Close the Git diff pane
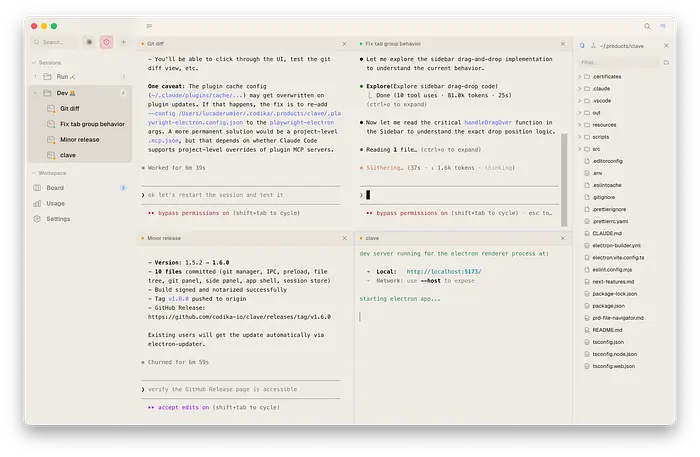Screen dimensions: 700x457 click(x=344, y=44)
